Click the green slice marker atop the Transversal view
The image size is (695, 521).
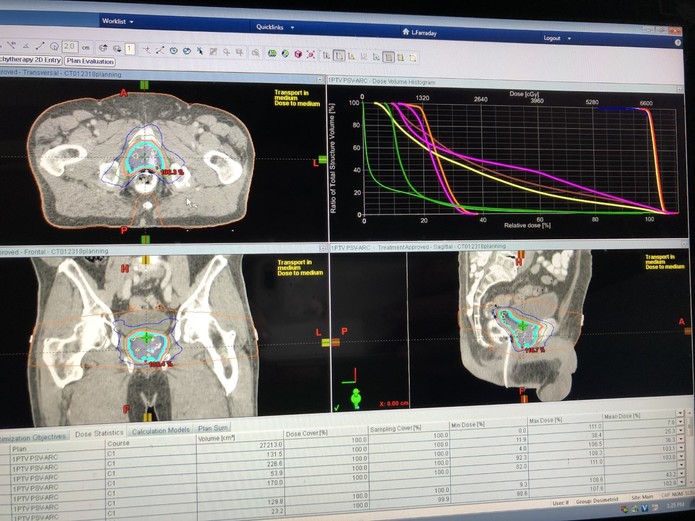click(x=144, y=85)
